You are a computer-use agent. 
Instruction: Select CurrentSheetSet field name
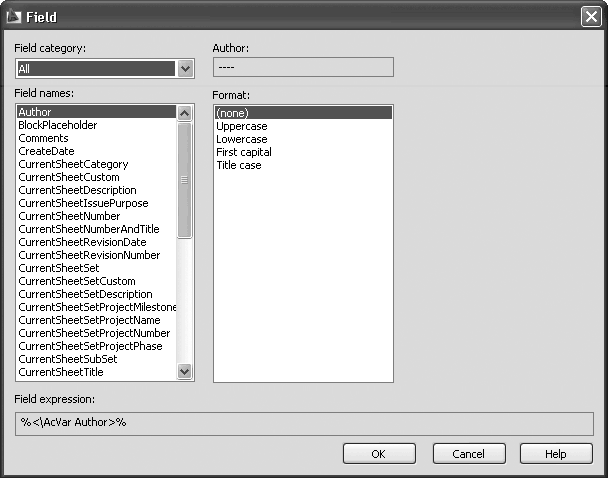click(59, 268)
